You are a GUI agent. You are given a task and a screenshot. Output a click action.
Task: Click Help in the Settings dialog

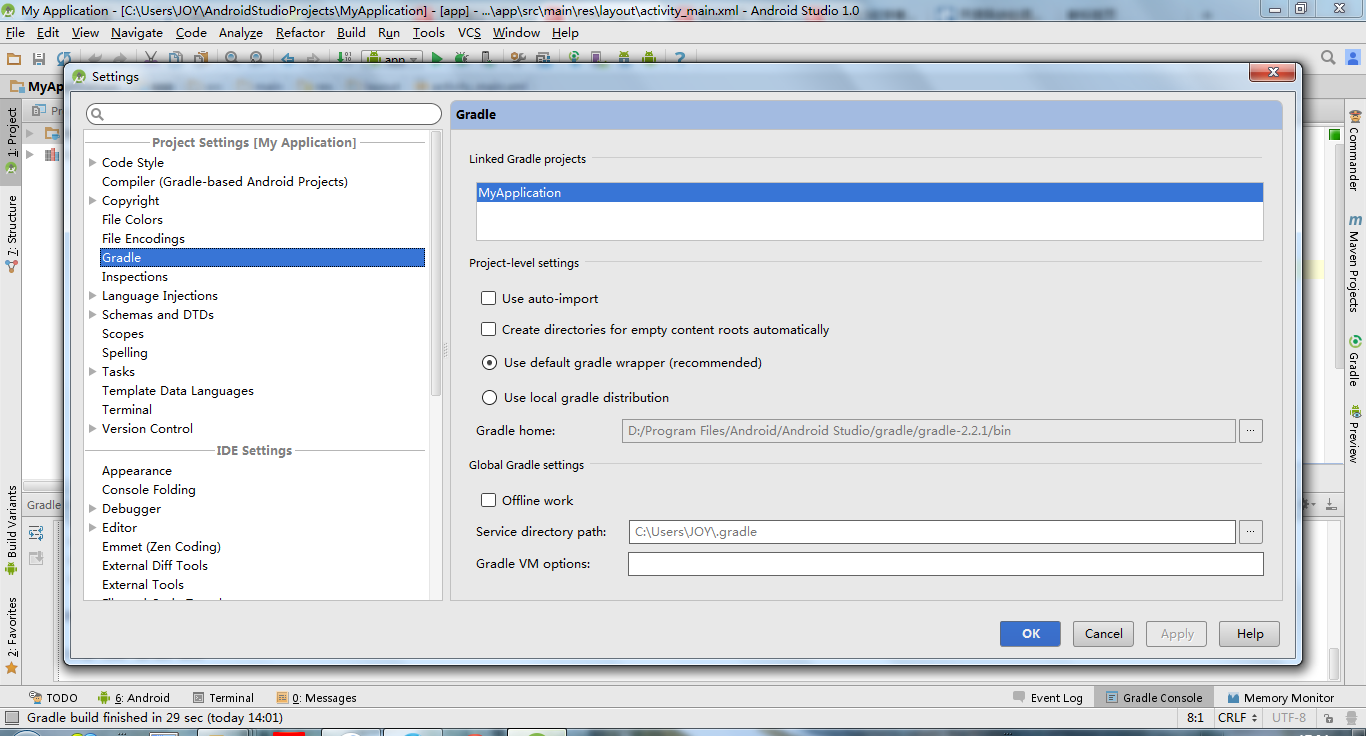pos(1248,633)
